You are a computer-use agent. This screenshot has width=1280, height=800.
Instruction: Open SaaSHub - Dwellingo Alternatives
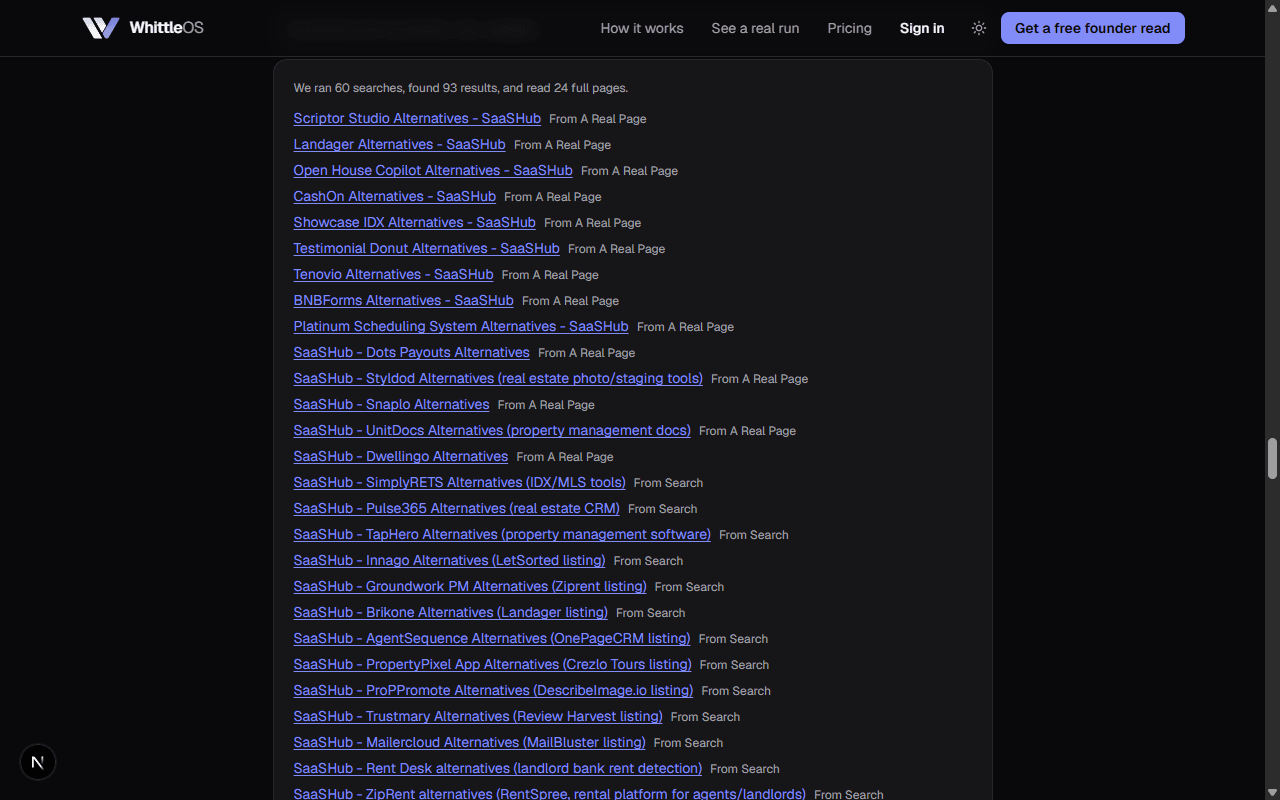coord(401,456)
